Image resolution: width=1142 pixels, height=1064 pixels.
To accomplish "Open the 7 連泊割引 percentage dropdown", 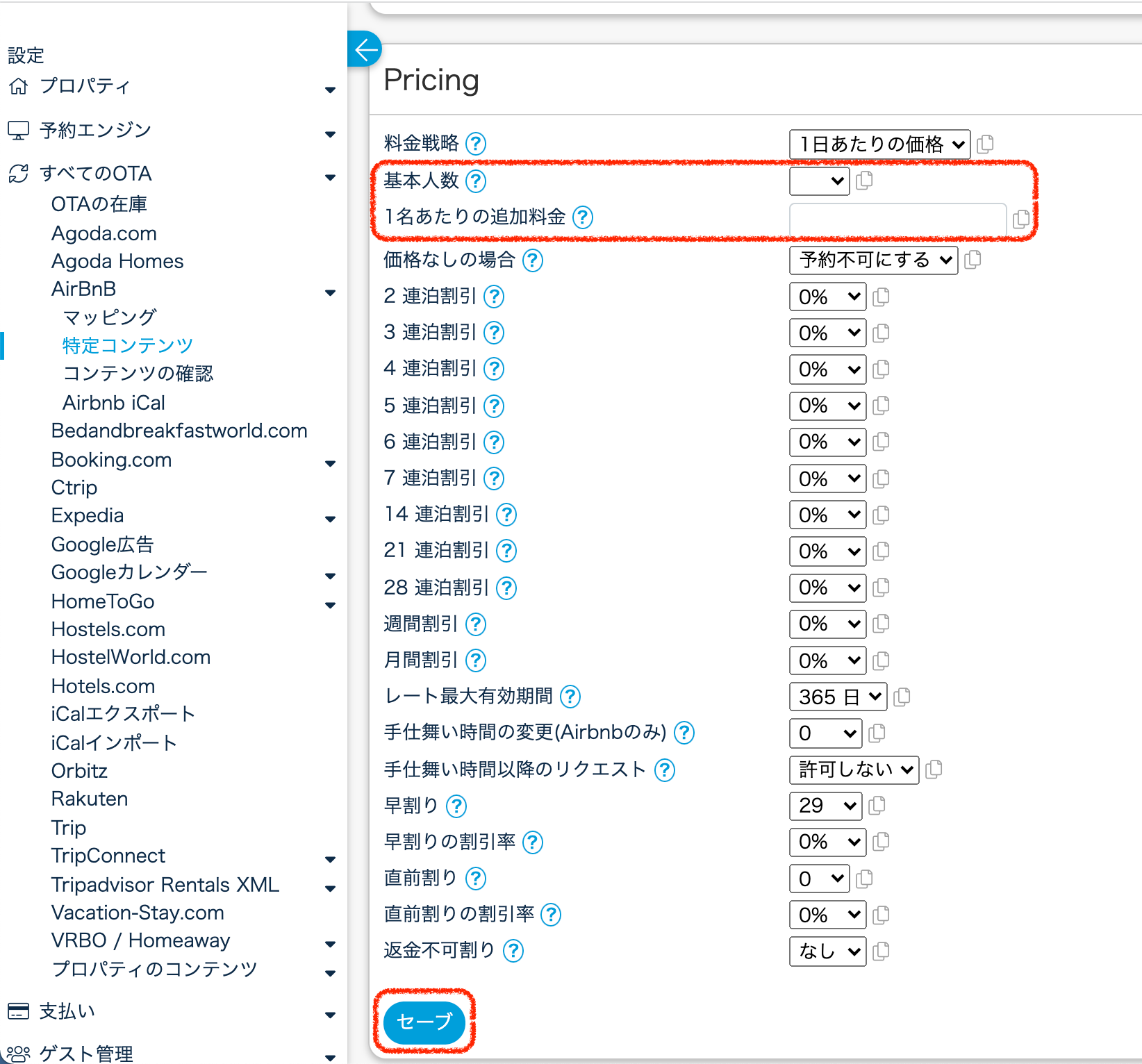I will 827,479.
